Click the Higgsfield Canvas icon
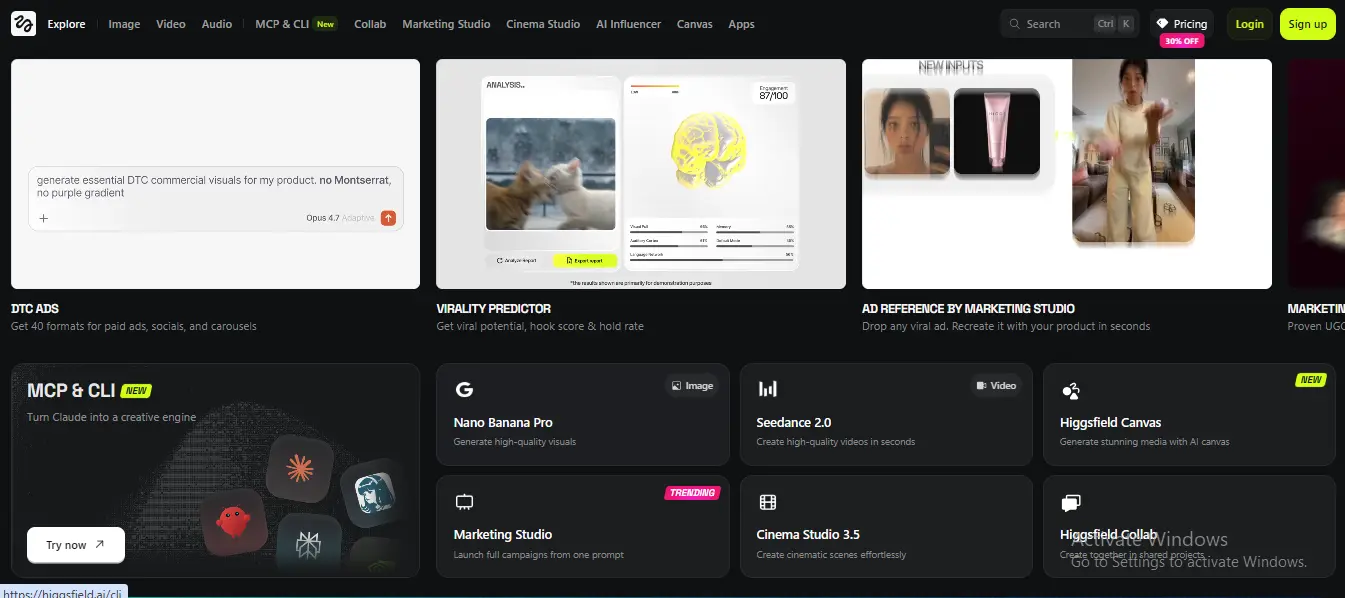The width and height of the screenshot is (1345, 598). pos(1070,391)
